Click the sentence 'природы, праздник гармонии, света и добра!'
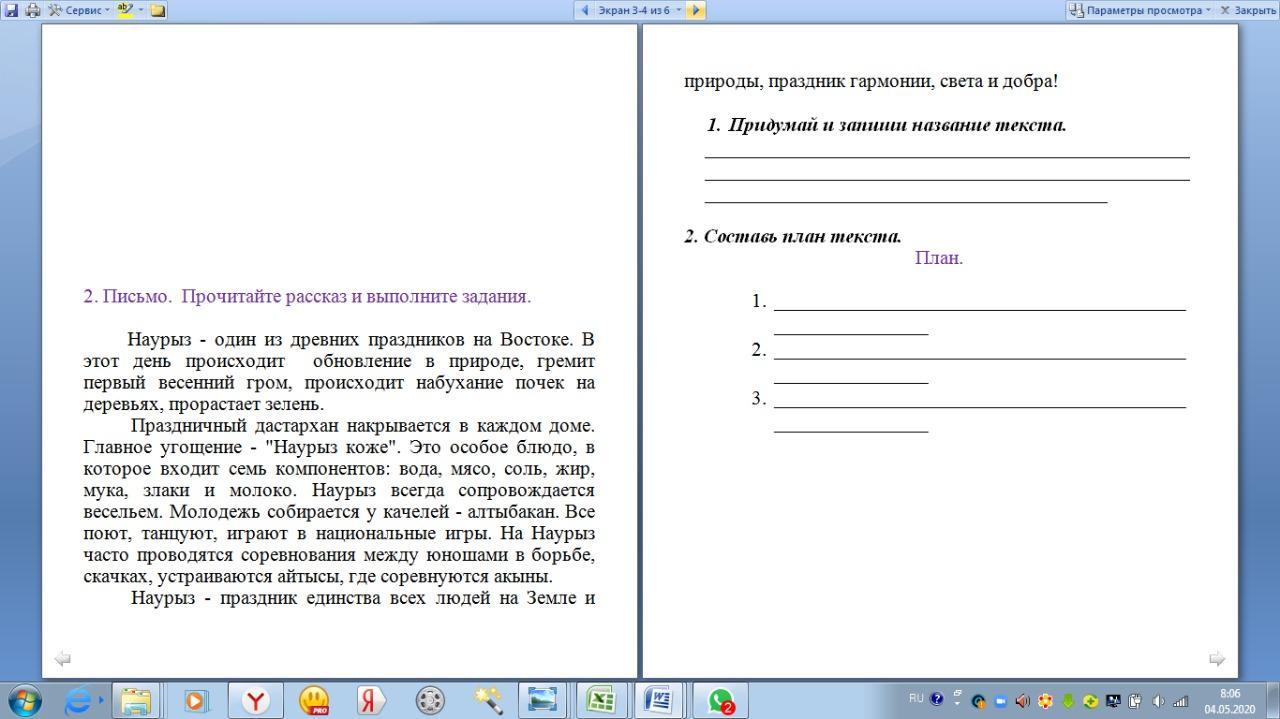1280x719 pixels. tap(871, 81)
